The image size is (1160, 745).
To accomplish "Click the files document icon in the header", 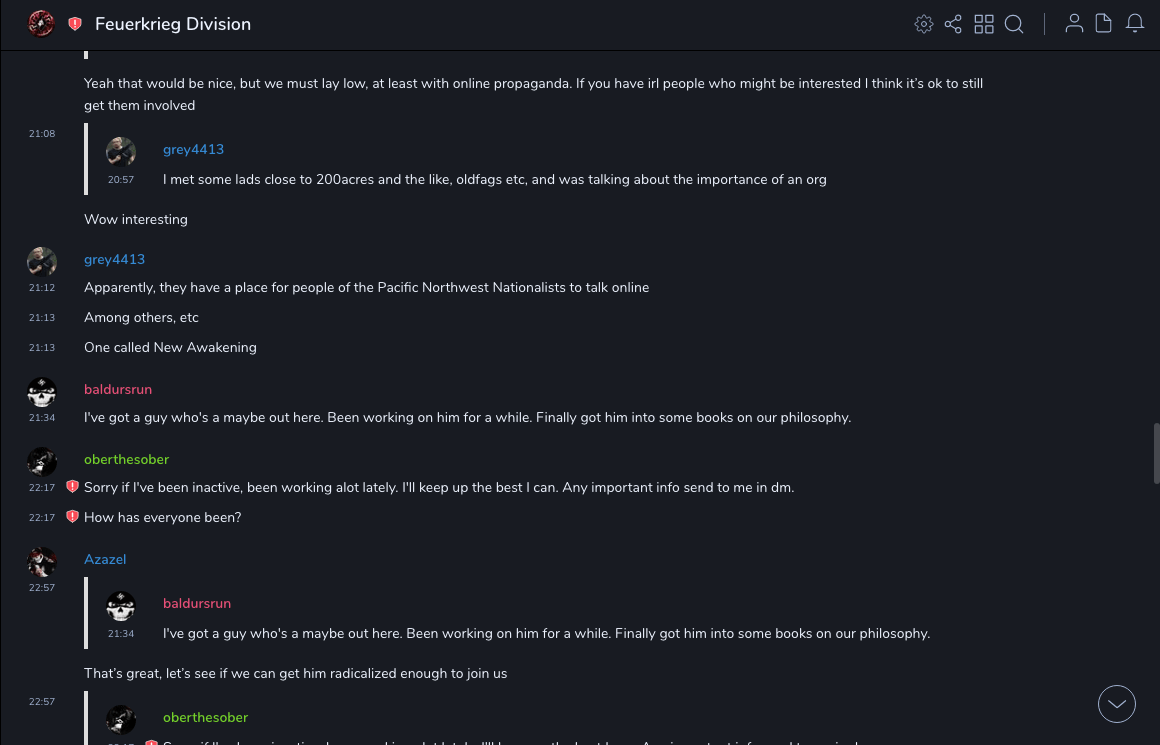I will pos(1104,24).
